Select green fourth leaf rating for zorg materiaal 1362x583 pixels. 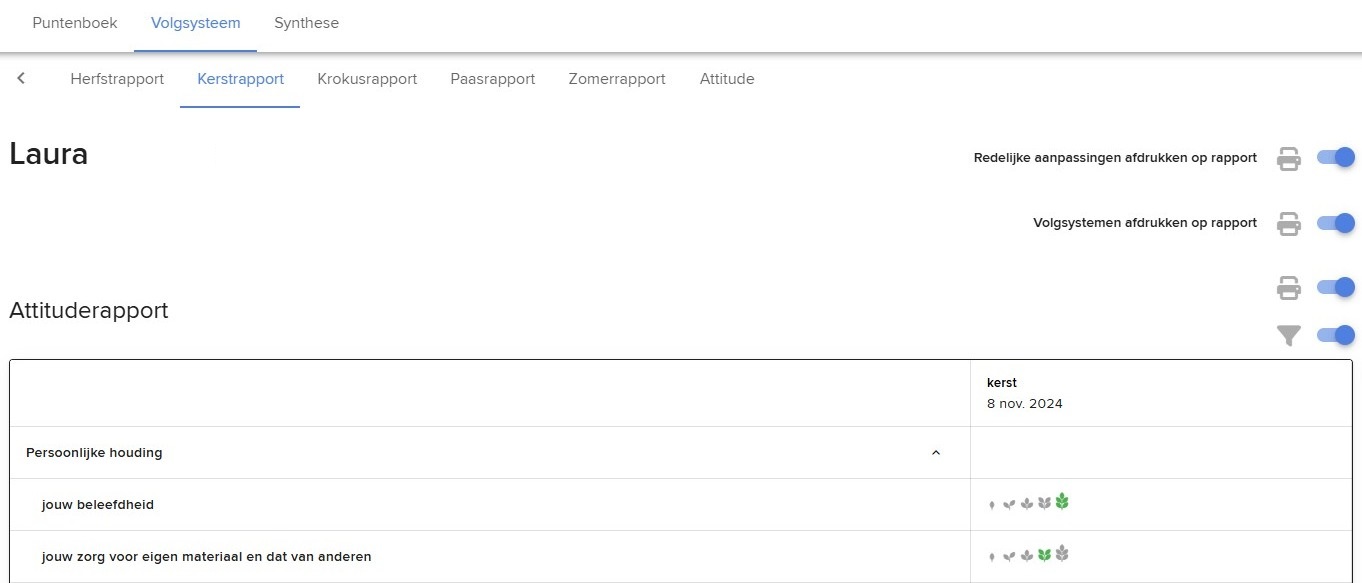(1044, 554)
